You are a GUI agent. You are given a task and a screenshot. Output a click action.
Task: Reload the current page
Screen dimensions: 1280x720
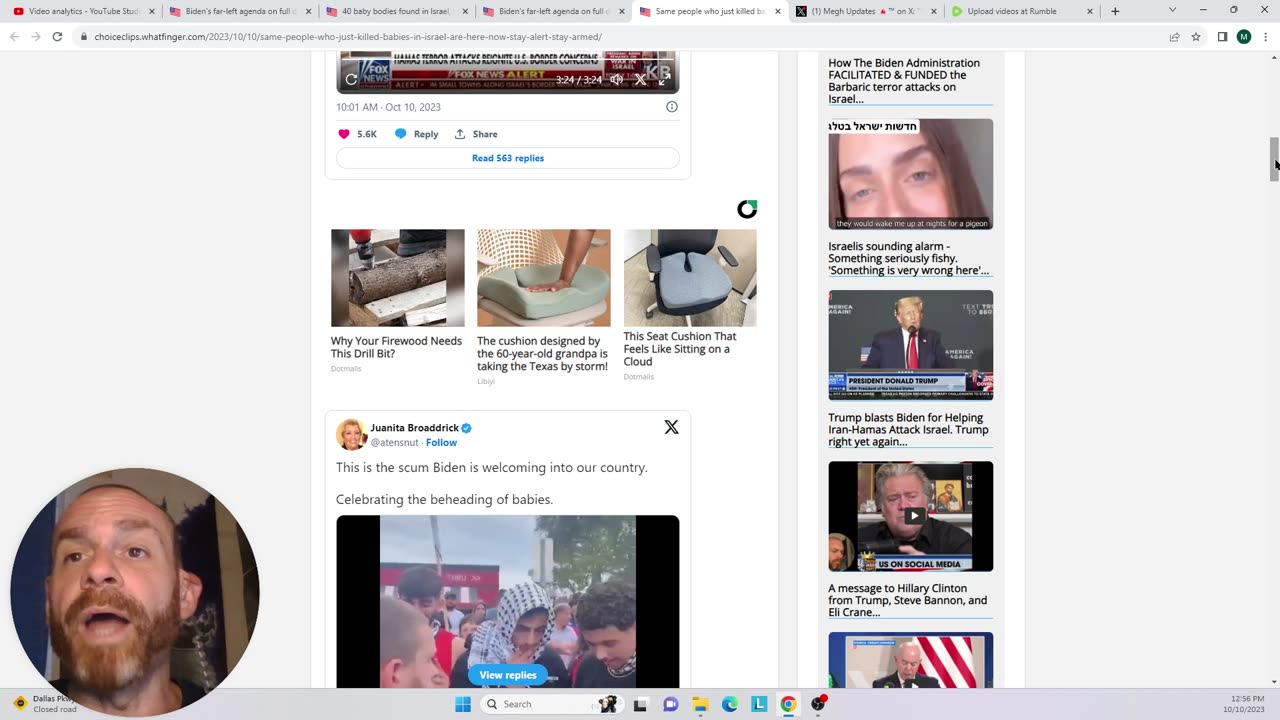coord(57,37)
